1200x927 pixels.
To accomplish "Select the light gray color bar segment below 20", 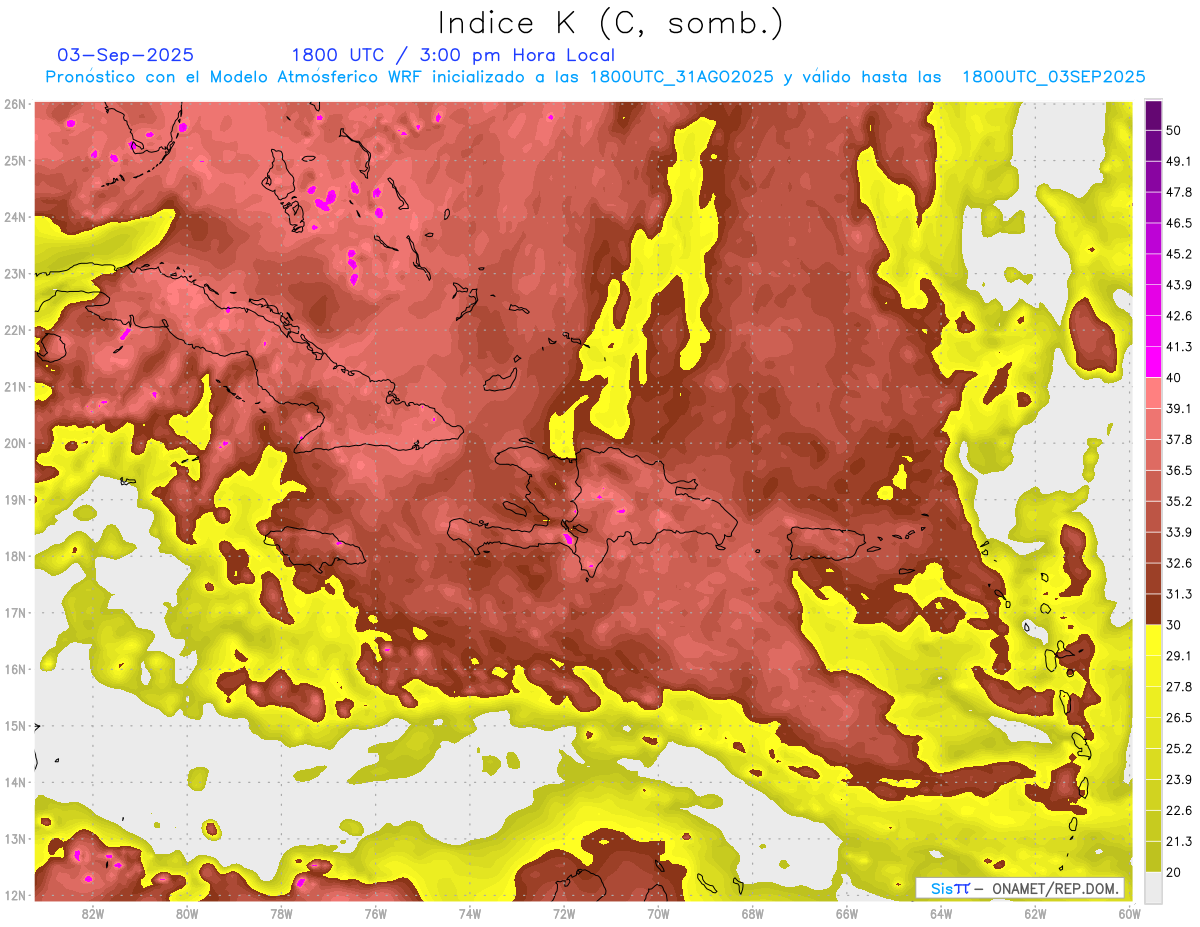I will coord(1153,886).
